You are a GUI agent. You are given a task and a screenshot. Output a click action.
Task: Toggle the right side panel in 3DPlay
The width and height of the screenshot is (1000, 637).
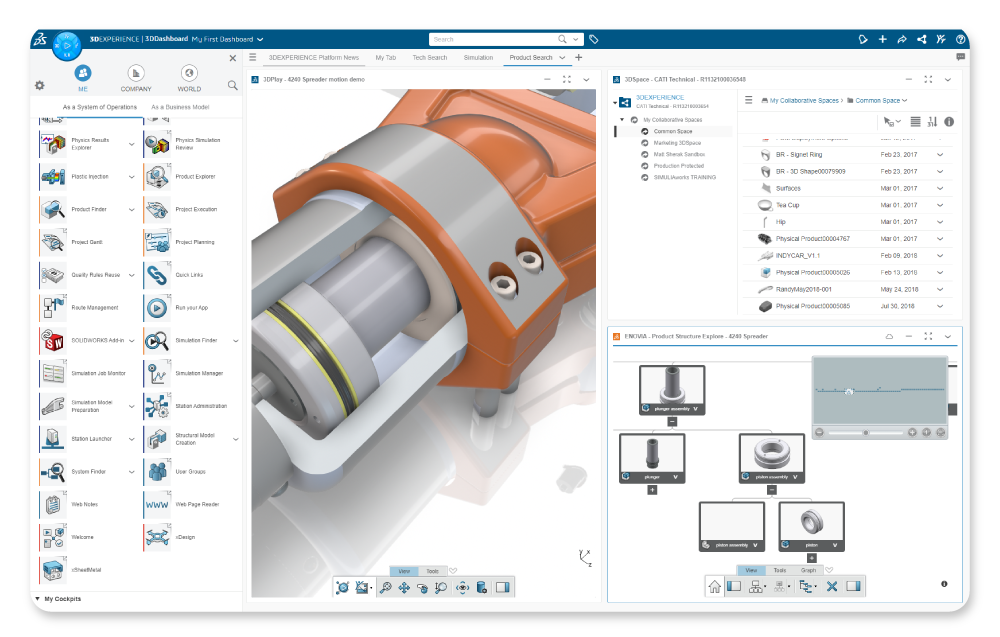[x=503, y=587]
